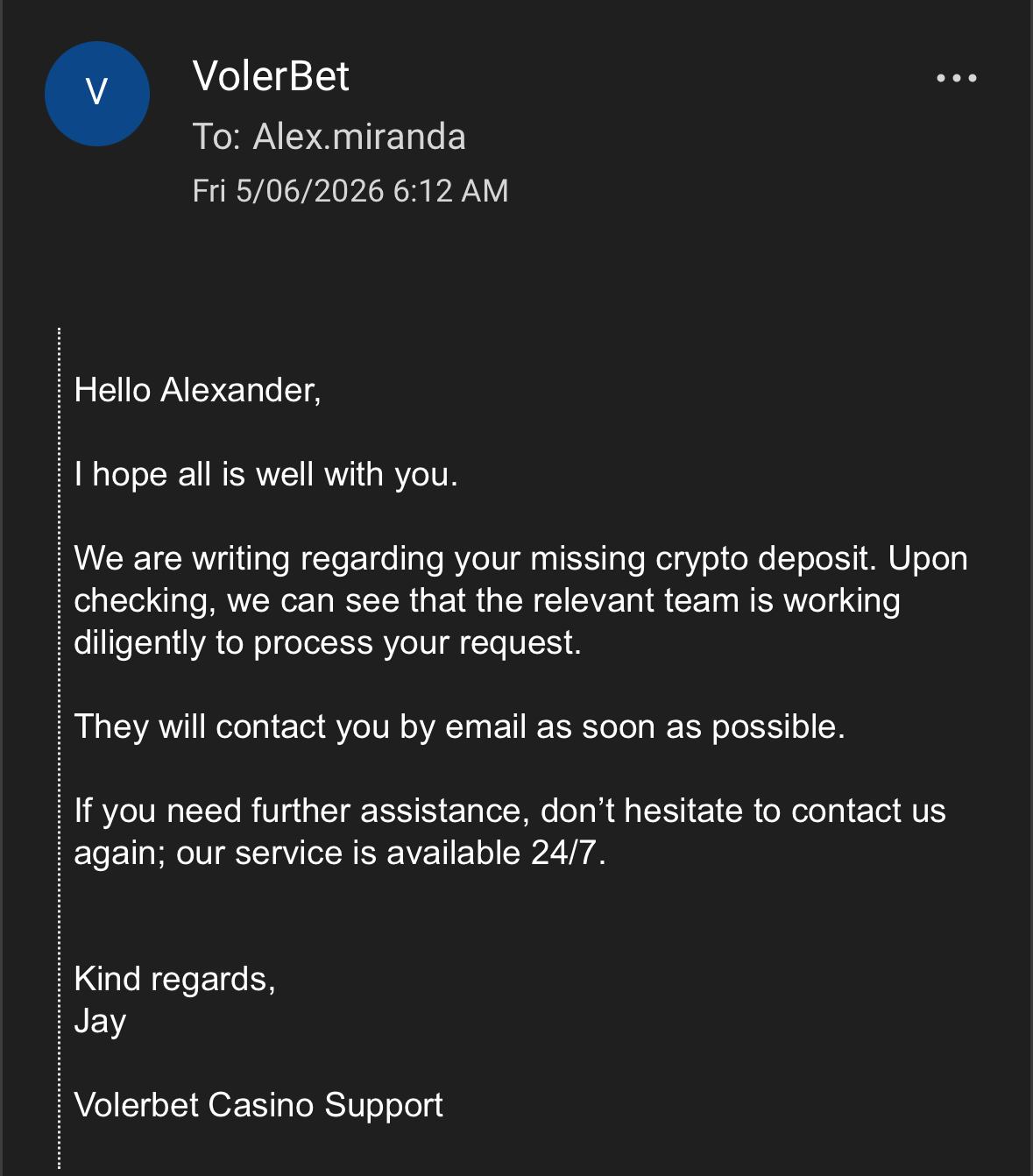The height and width of the screenshot is (1176, 1033).
Task: Click the dotted quote border line
Action: point(60,749)
